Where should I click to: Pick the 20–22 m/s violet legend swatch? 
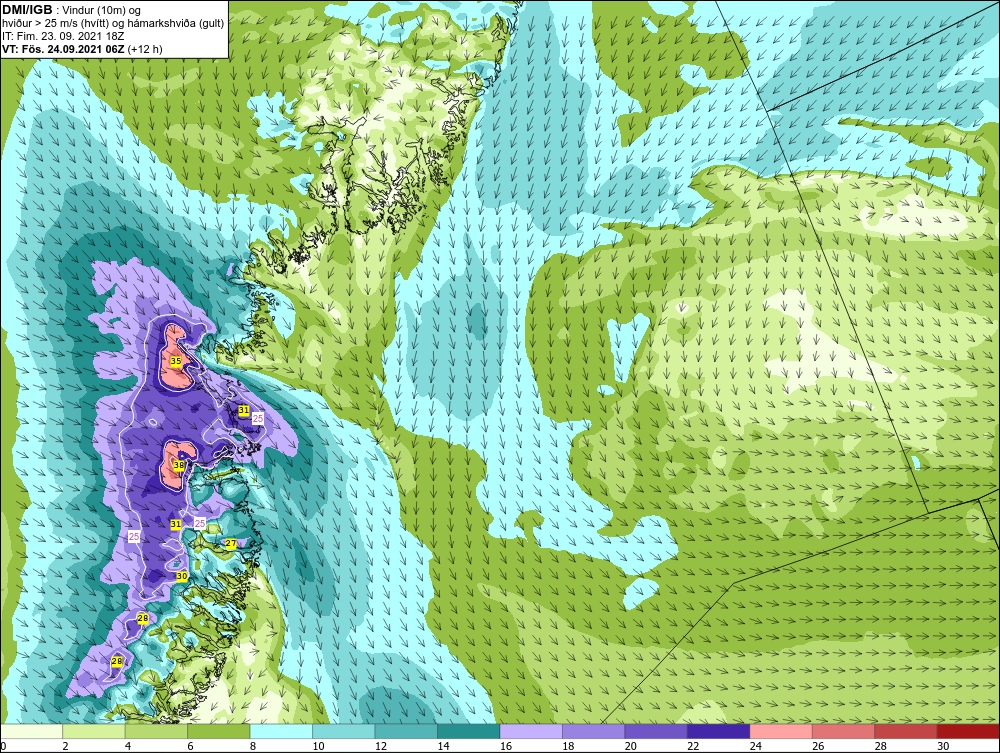[x=656, y=731]
